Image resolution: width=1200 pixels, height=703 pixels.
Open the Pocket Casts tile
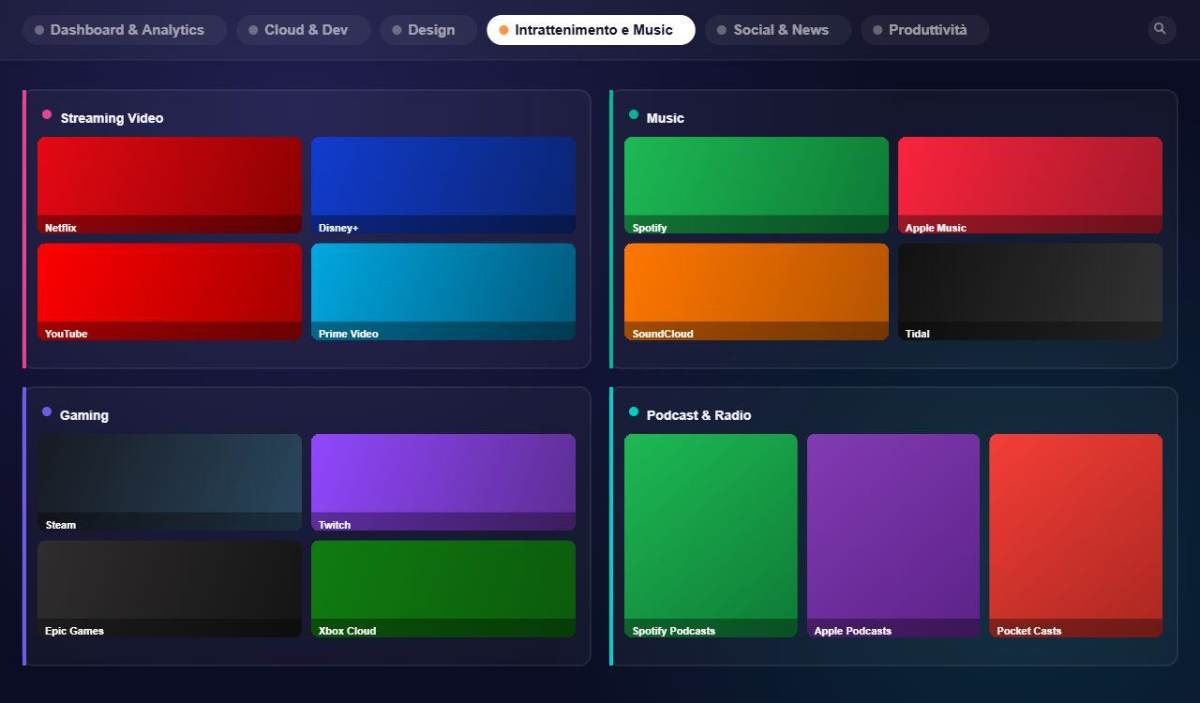[x=1076, y=535]
